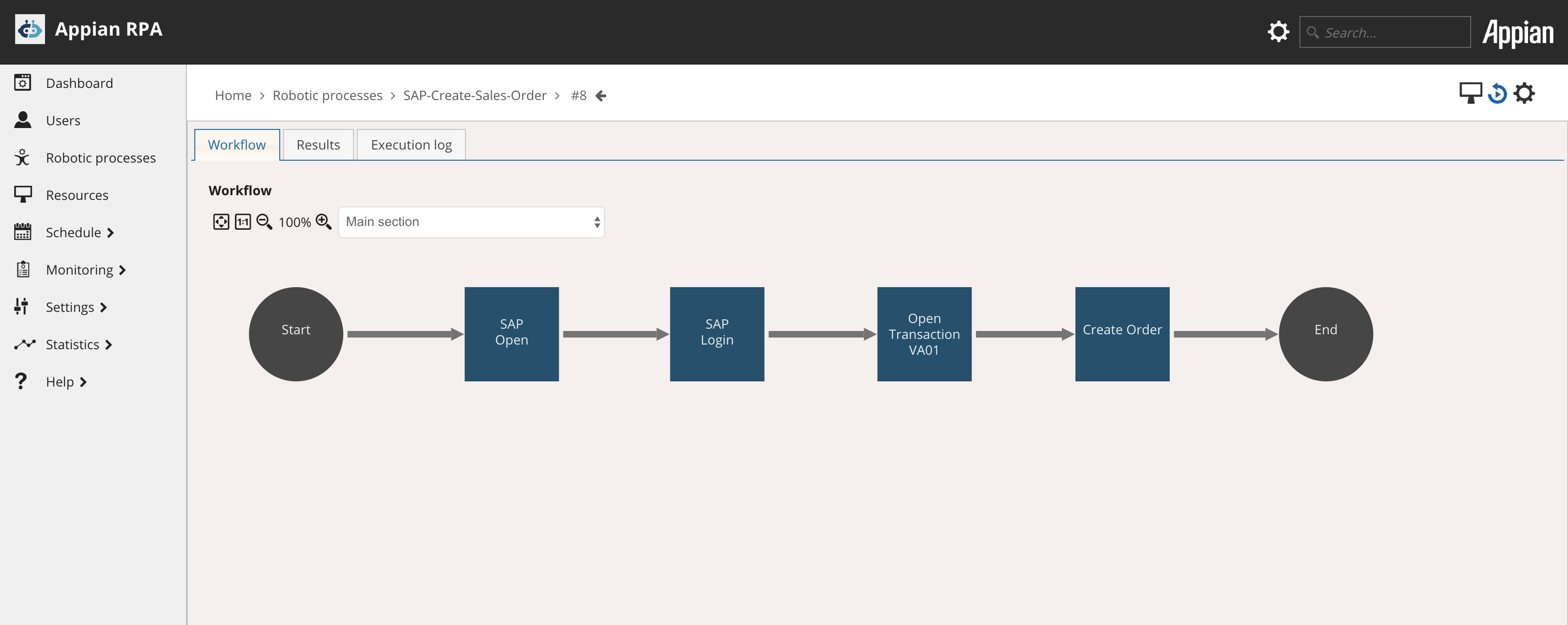Image resolution: width=1568 pixels, height=625 pixels.
Task: Click into the Search field
Action: click(x=1385, y=32)
